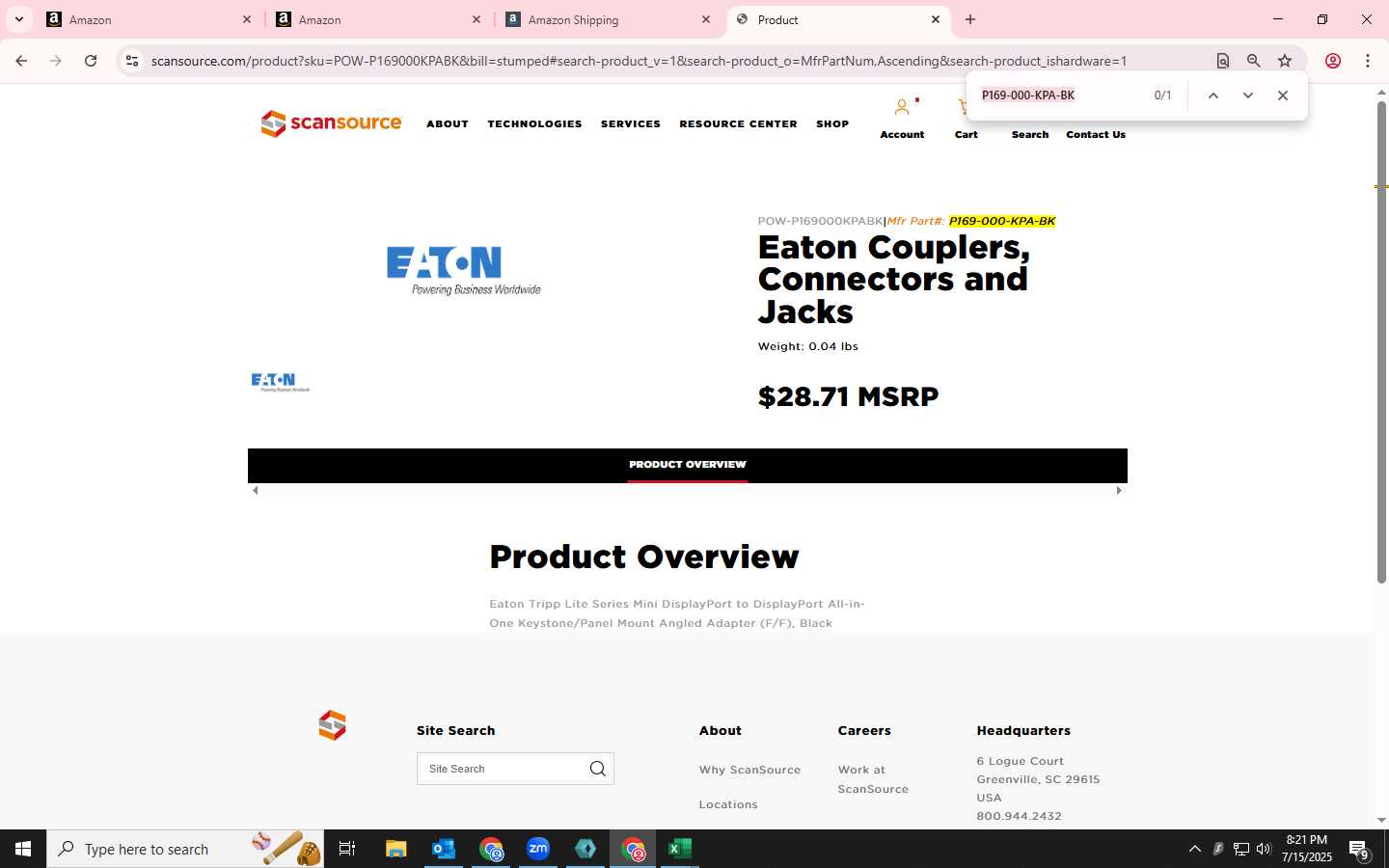
Task: Click the large Eaton product image
Action: 464,270
